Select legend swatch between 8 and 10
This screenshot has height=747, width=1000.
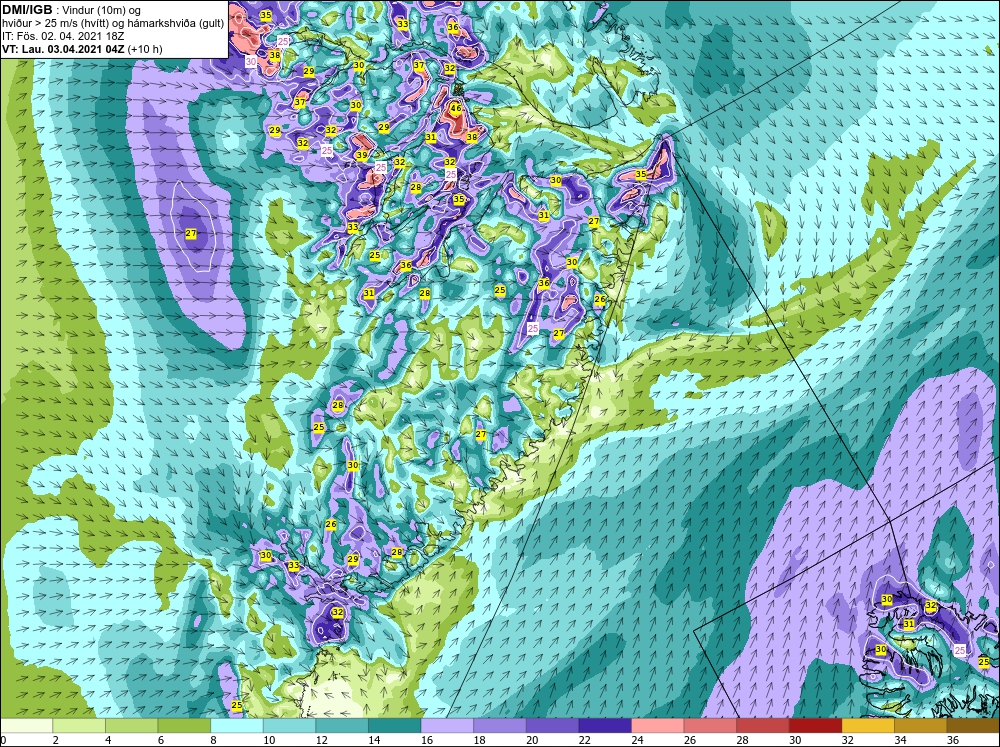(237, 726)
